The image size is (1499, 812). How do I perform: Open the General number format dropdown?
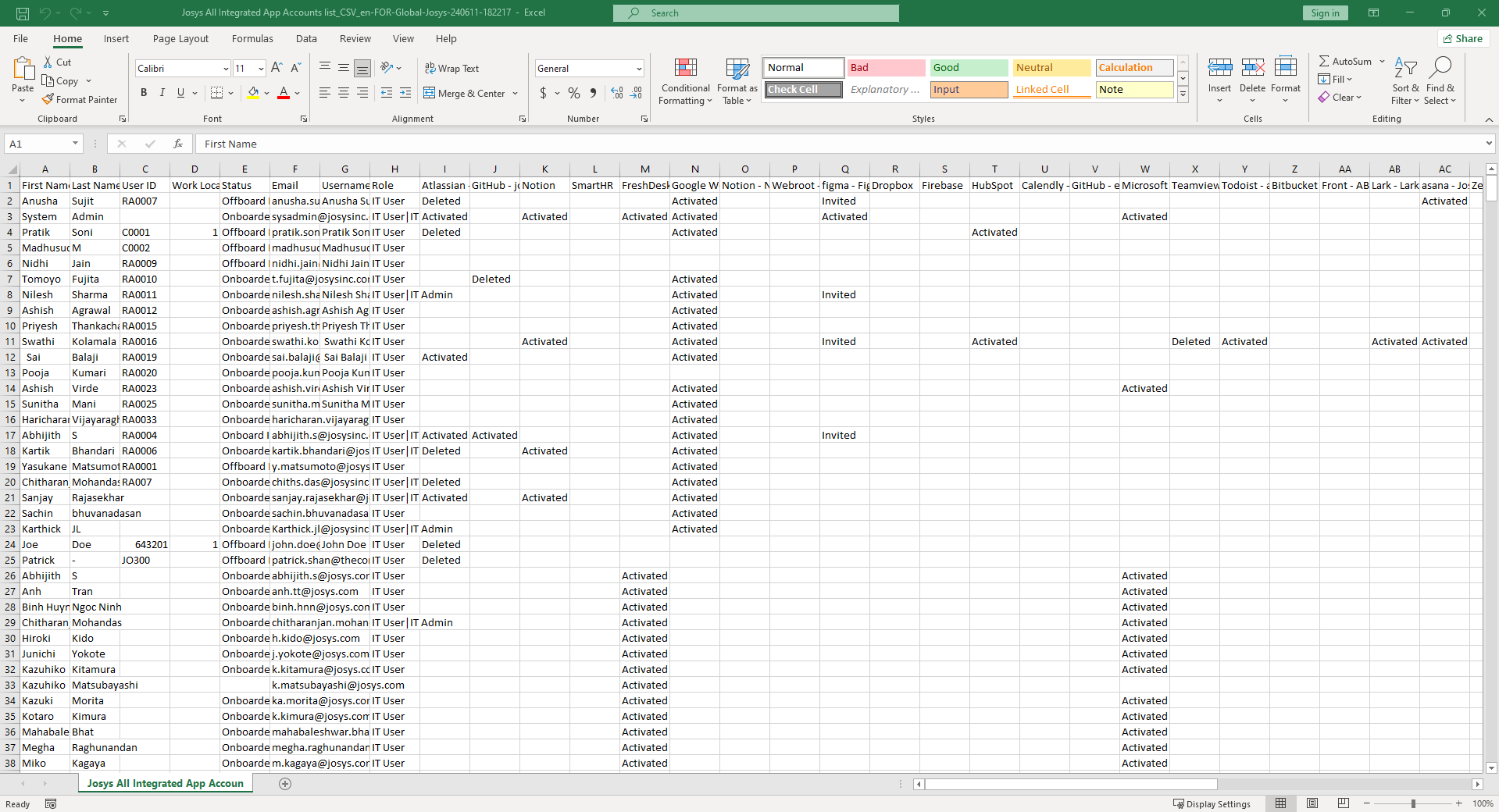[x=639, y=69]
